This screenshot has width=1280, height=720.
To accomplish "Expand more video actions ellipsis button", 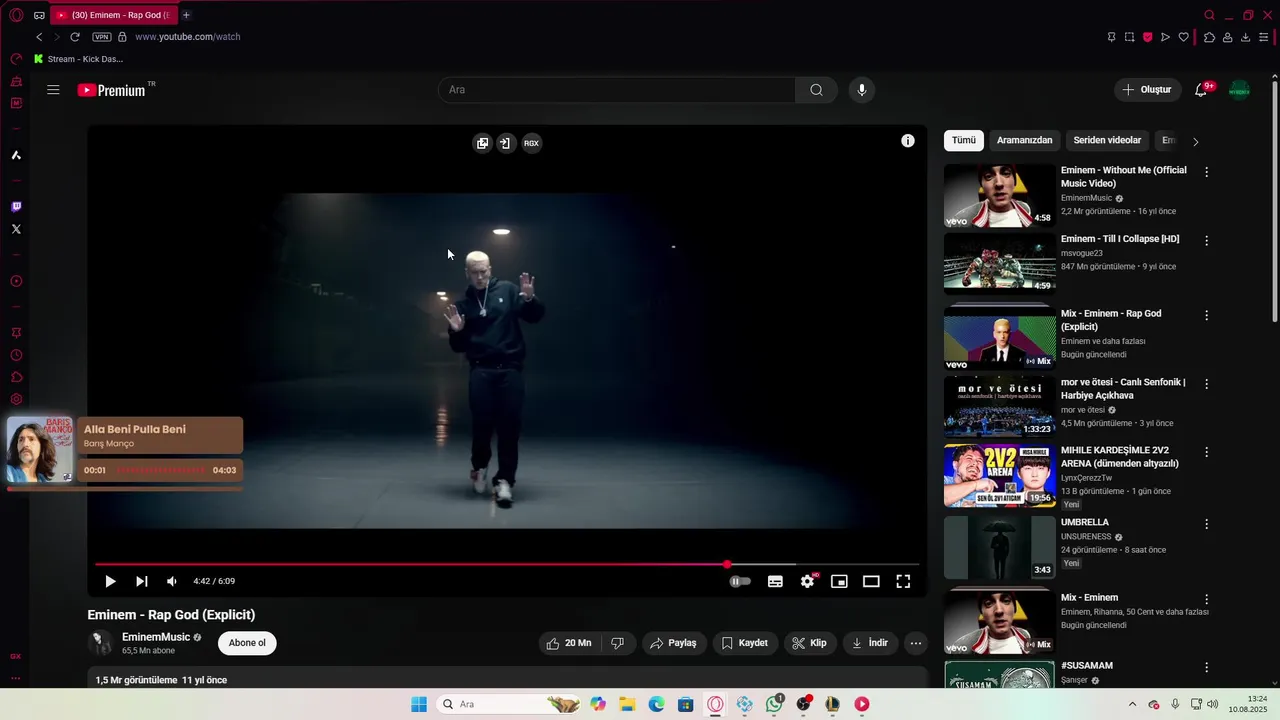I will 915,643.
